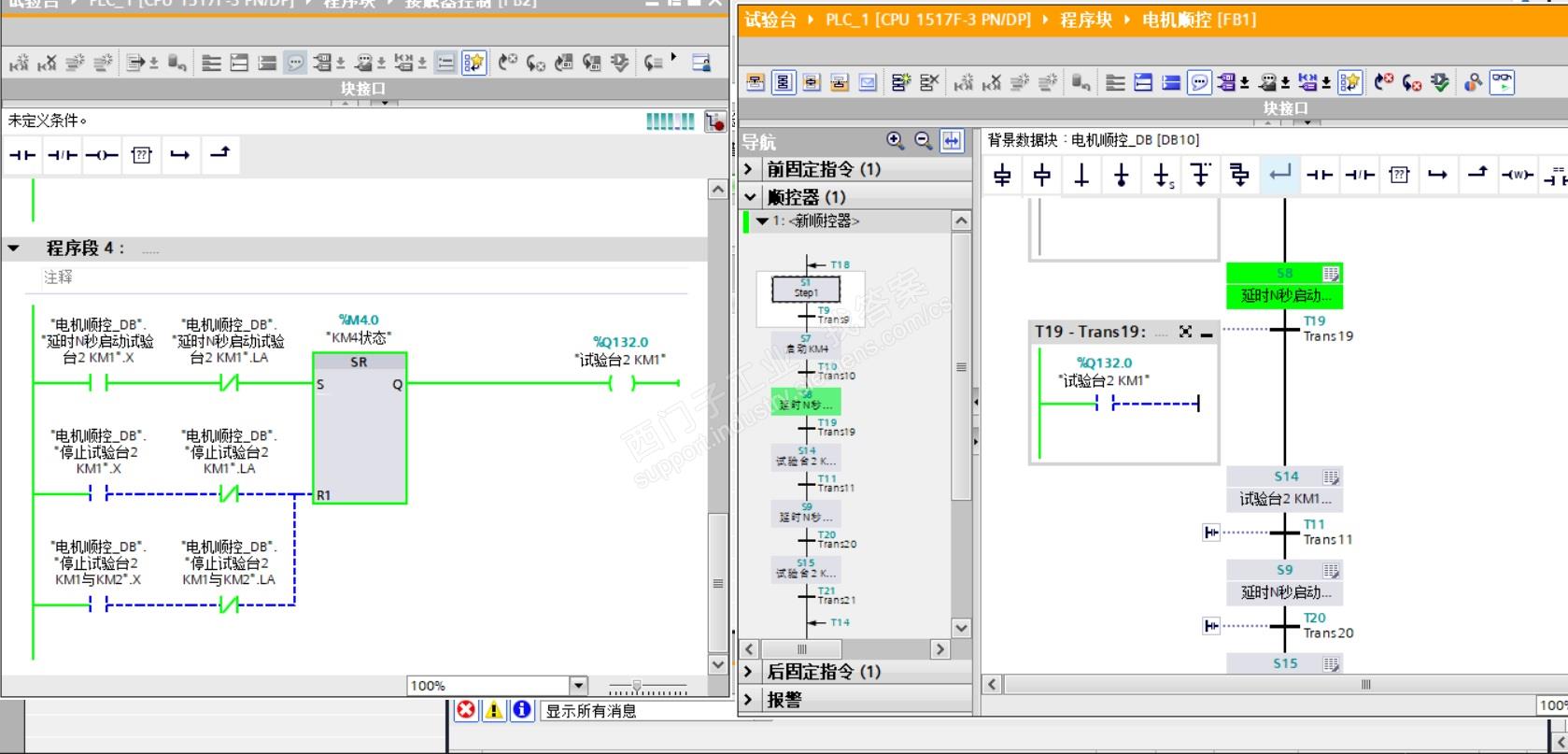Open 显示所有消息 message filter
This screenshot has height=754, width=1568.
pyautogui.click(x=637, y=711)
